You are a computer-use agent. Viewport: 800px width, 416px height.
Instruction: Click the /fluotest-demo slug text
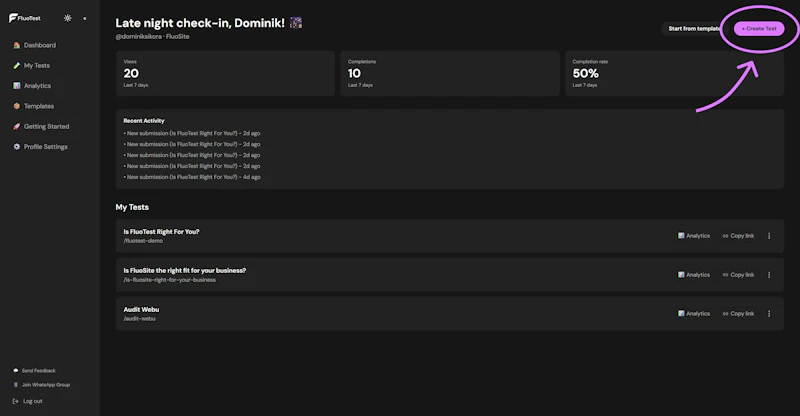click(143, 241)
